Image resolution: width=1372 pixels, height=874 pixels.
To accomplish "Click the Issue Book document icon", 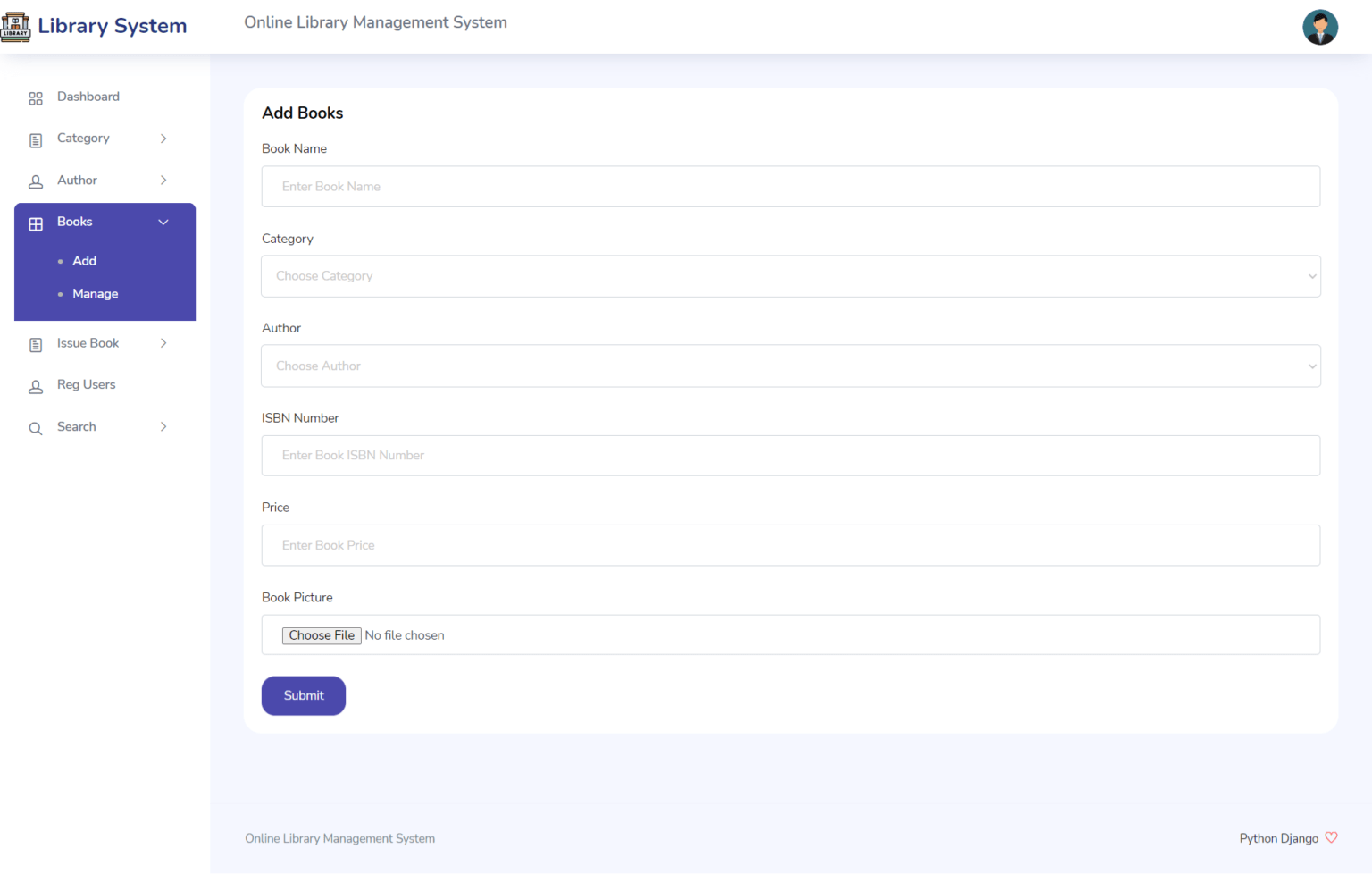I will coord(36,345).
